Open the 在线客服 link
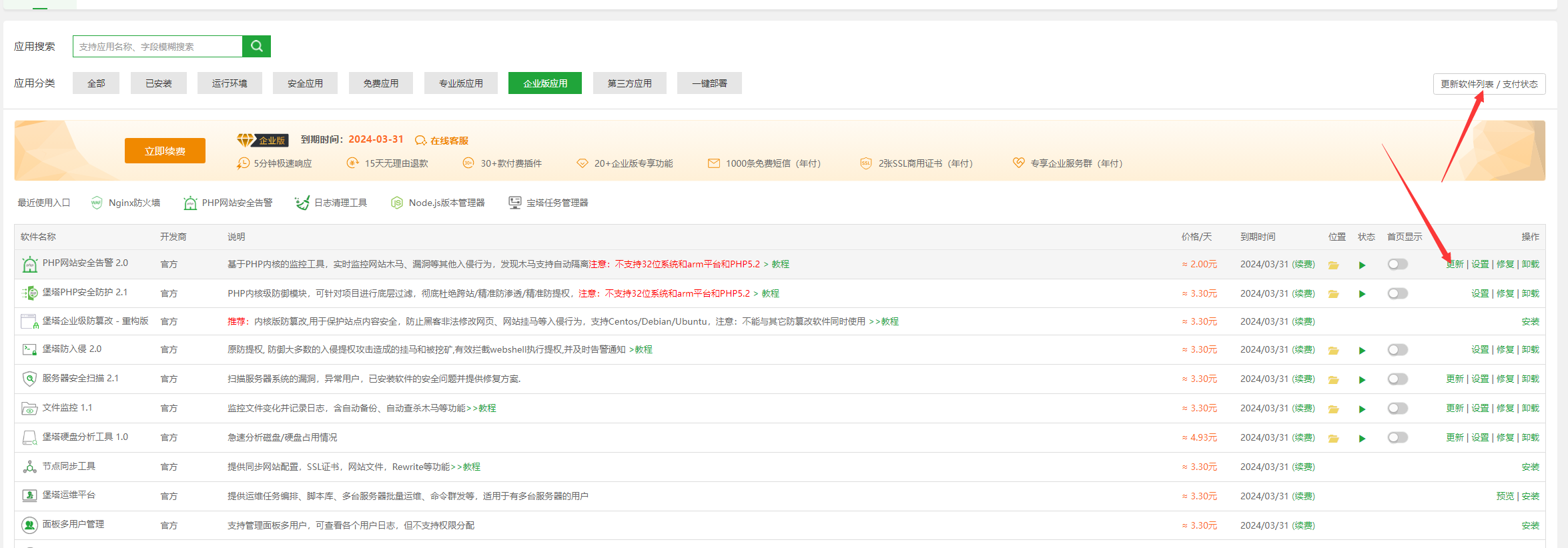The width and height of the screenshot is (1568, 548). pyautogui.click(x=442, y=141)
